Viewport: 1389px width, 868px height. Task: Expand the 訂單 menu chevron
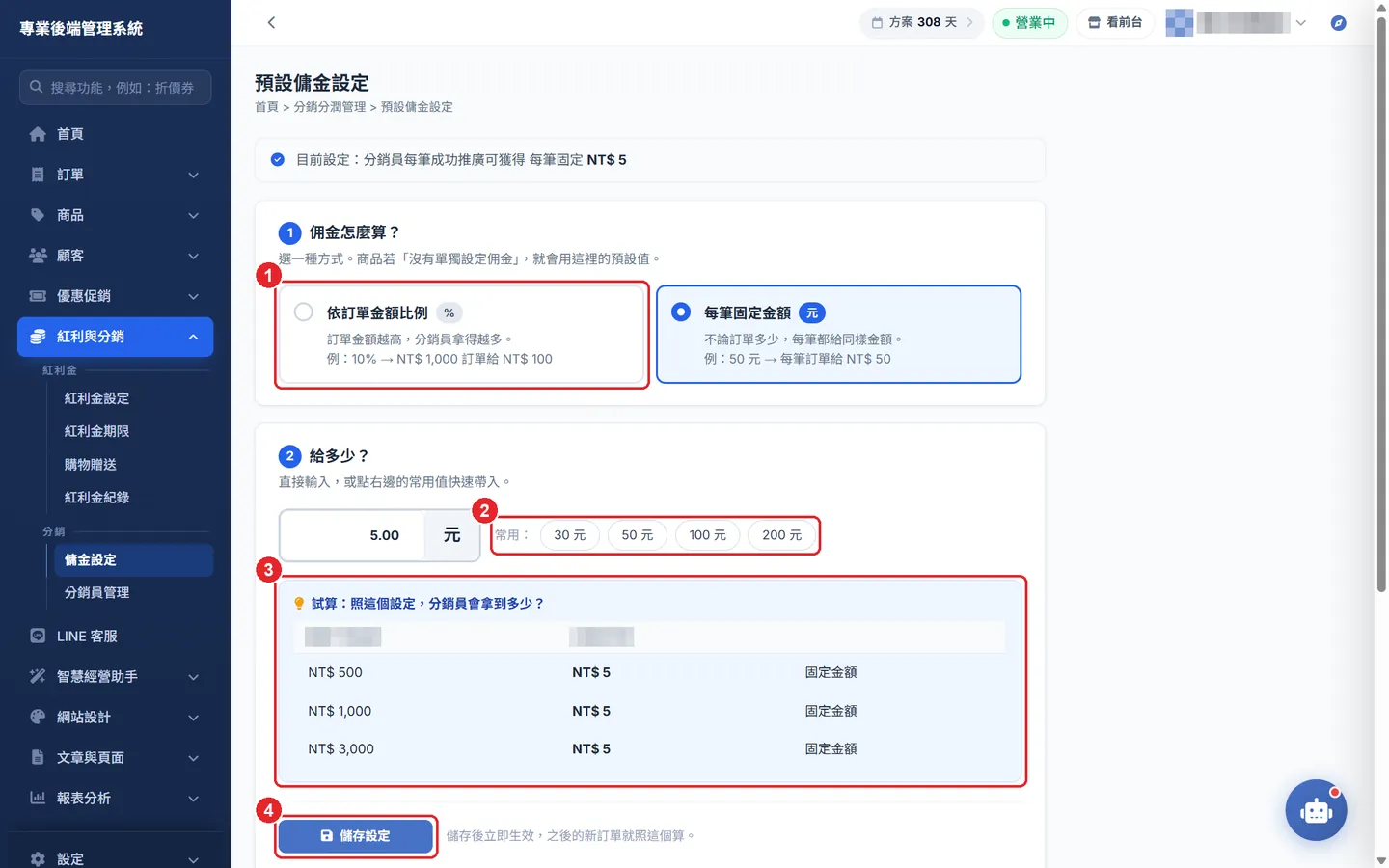point(193,175)
